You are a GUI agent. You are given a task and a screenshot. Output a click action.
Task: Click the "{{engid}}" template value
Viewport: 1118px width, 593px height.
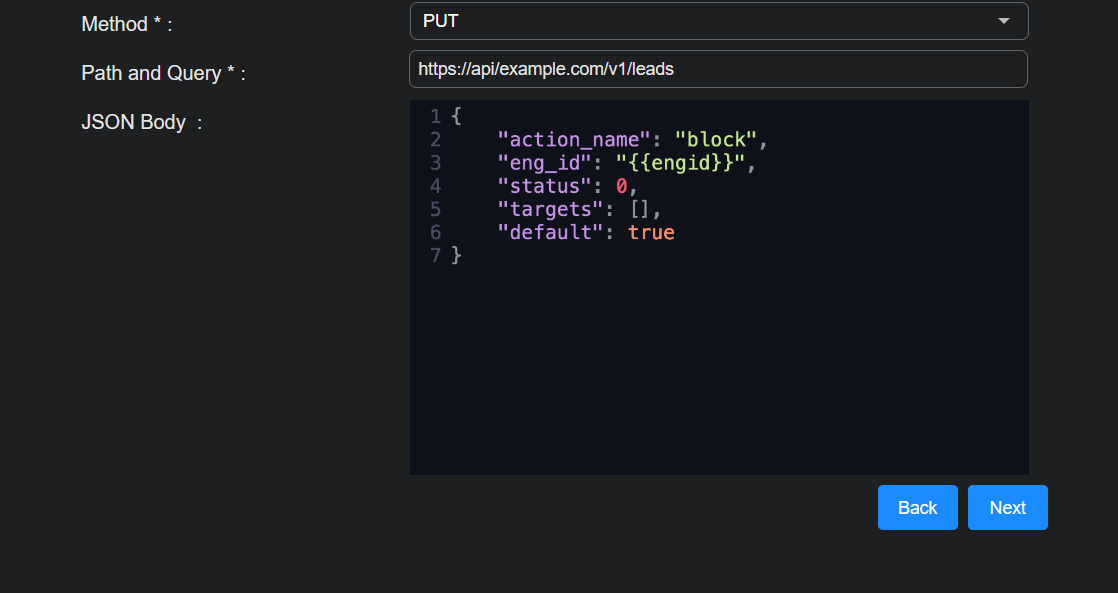(680, 163)
